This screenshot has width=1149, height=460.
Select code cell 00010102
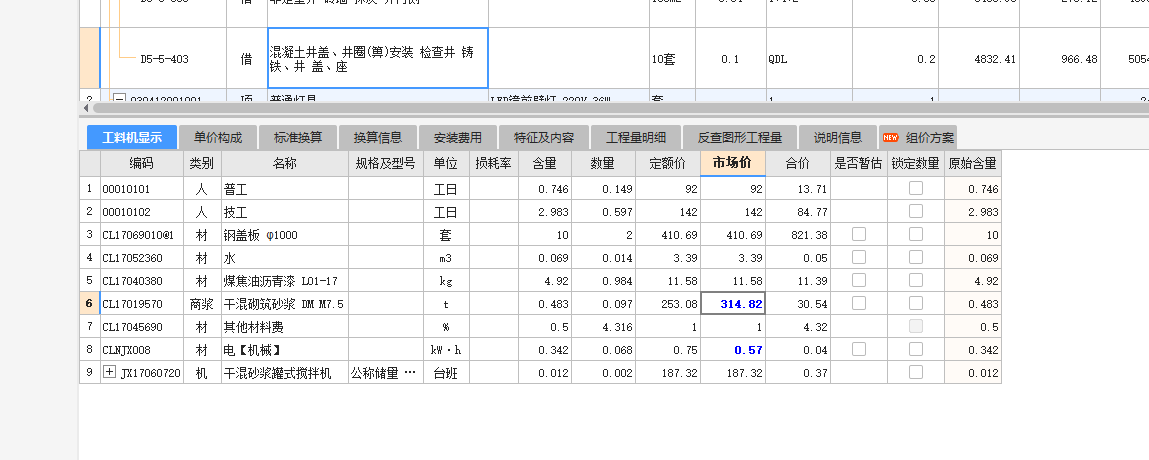[x=142, y=212]
